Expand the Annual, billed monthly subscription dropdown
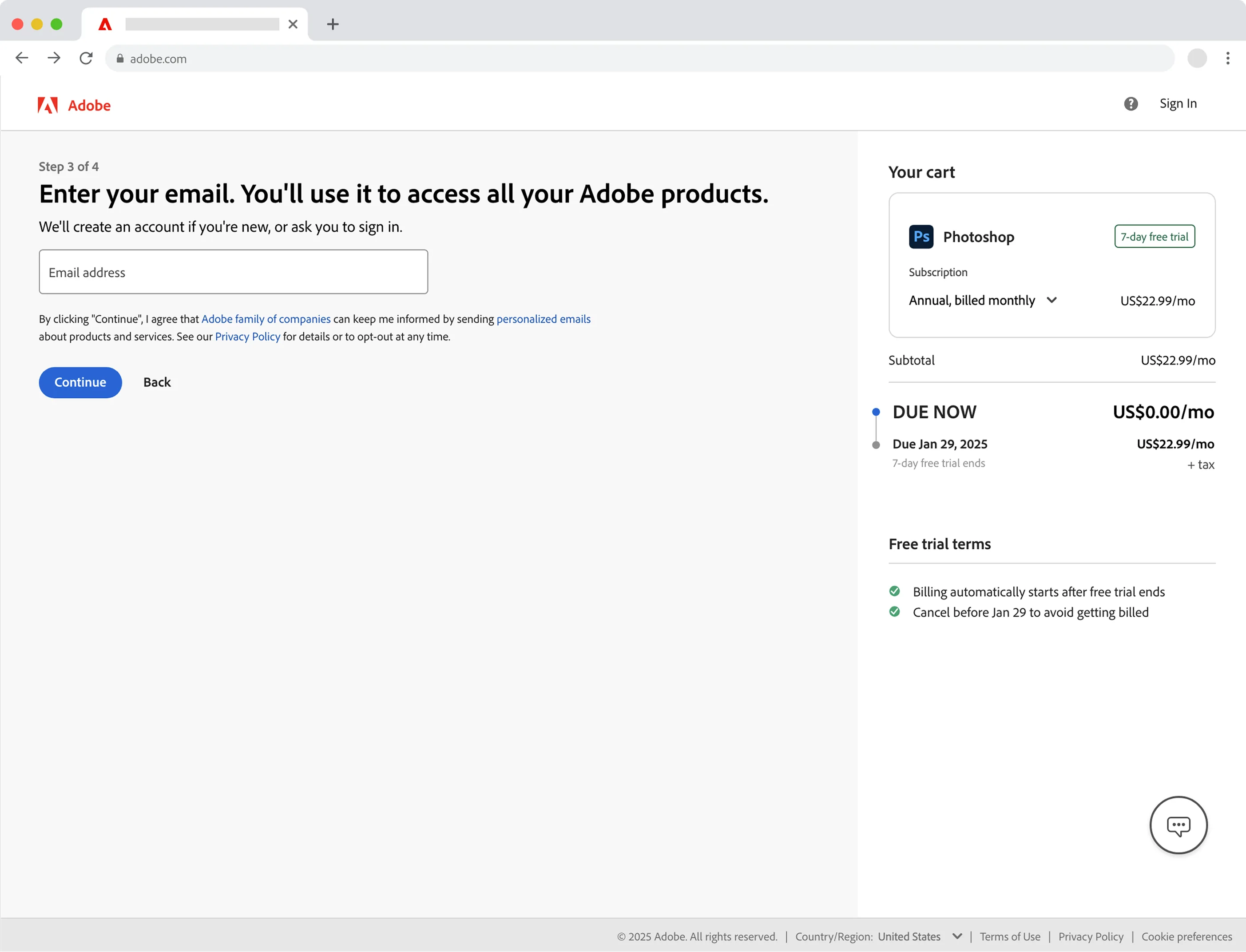The width and height of the screenshot is (1246, 952). 983,300
